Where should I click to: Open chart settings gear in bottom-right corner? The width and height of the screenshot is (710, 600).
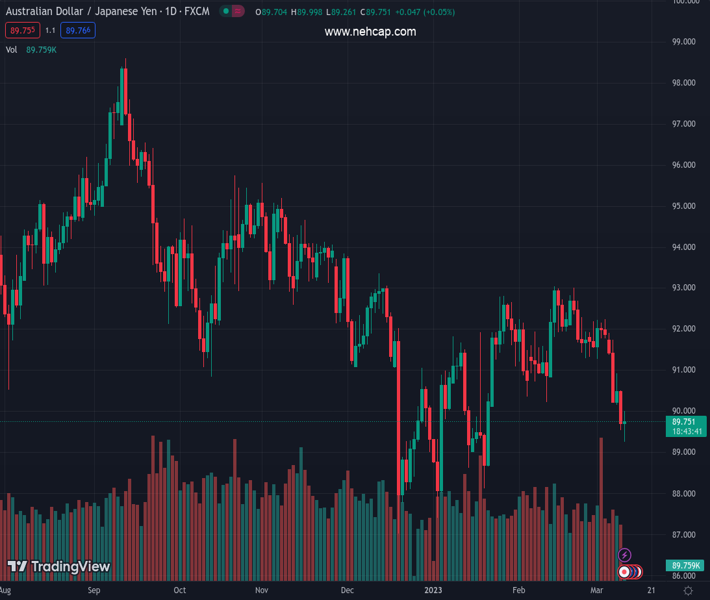pyautogui.click(x=688, y=591)
